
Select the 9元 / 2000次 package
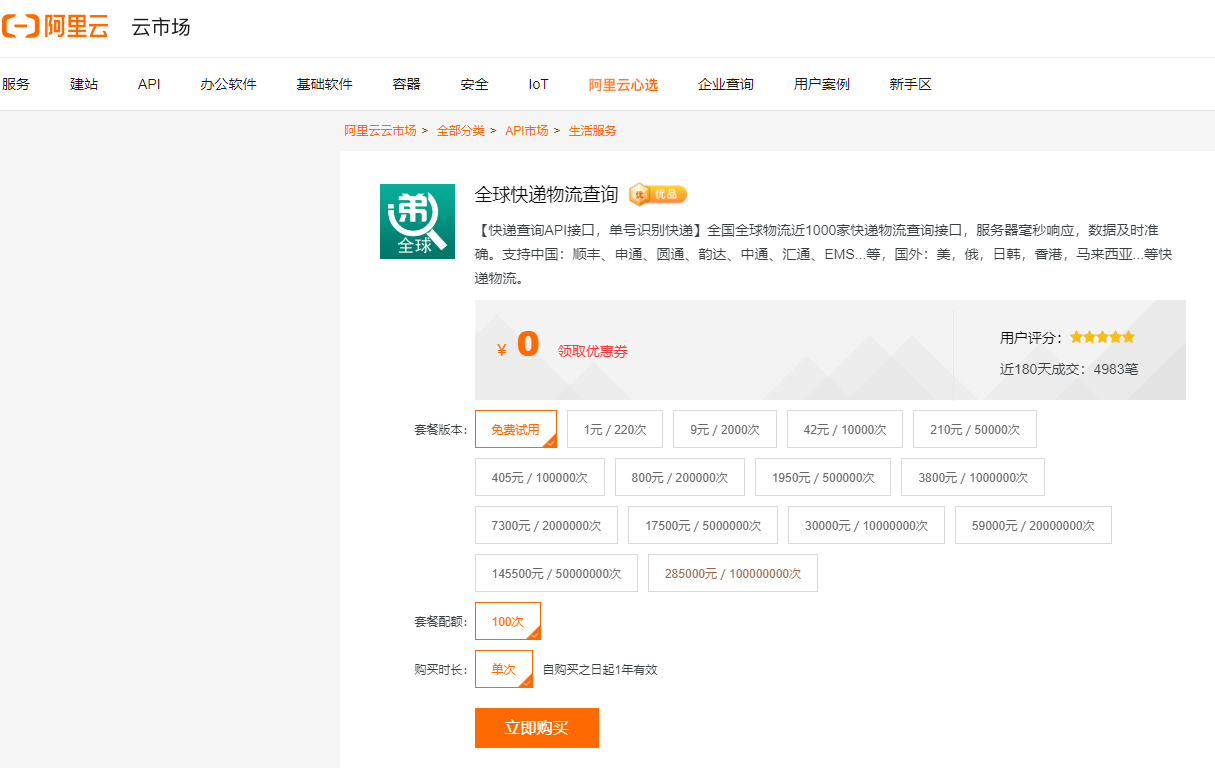coord(725,429)
